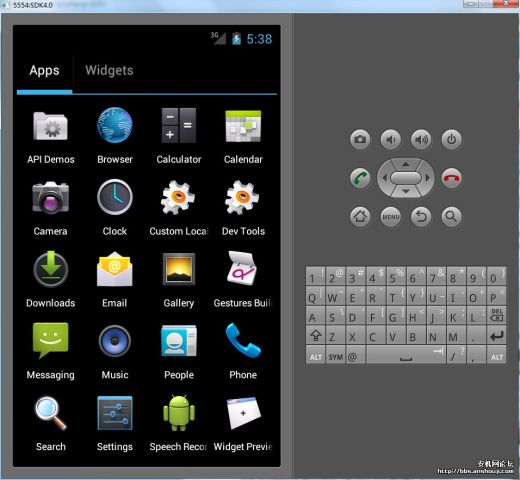Click the Shift key on emulator keyboard
The width and height of the screenshot is (520, 480).
click(315, 335)
